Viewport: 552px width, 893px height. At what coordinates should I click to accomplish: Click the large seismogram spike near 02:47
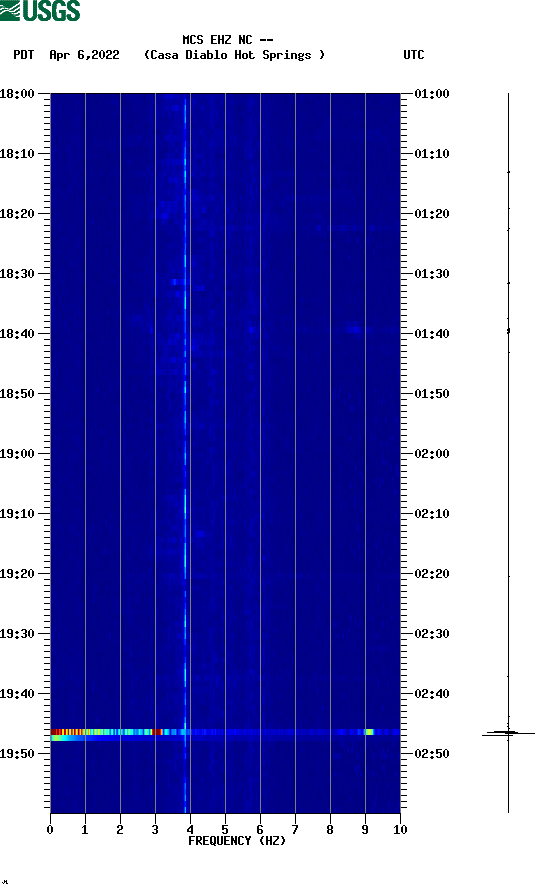[x=508, y=733]
